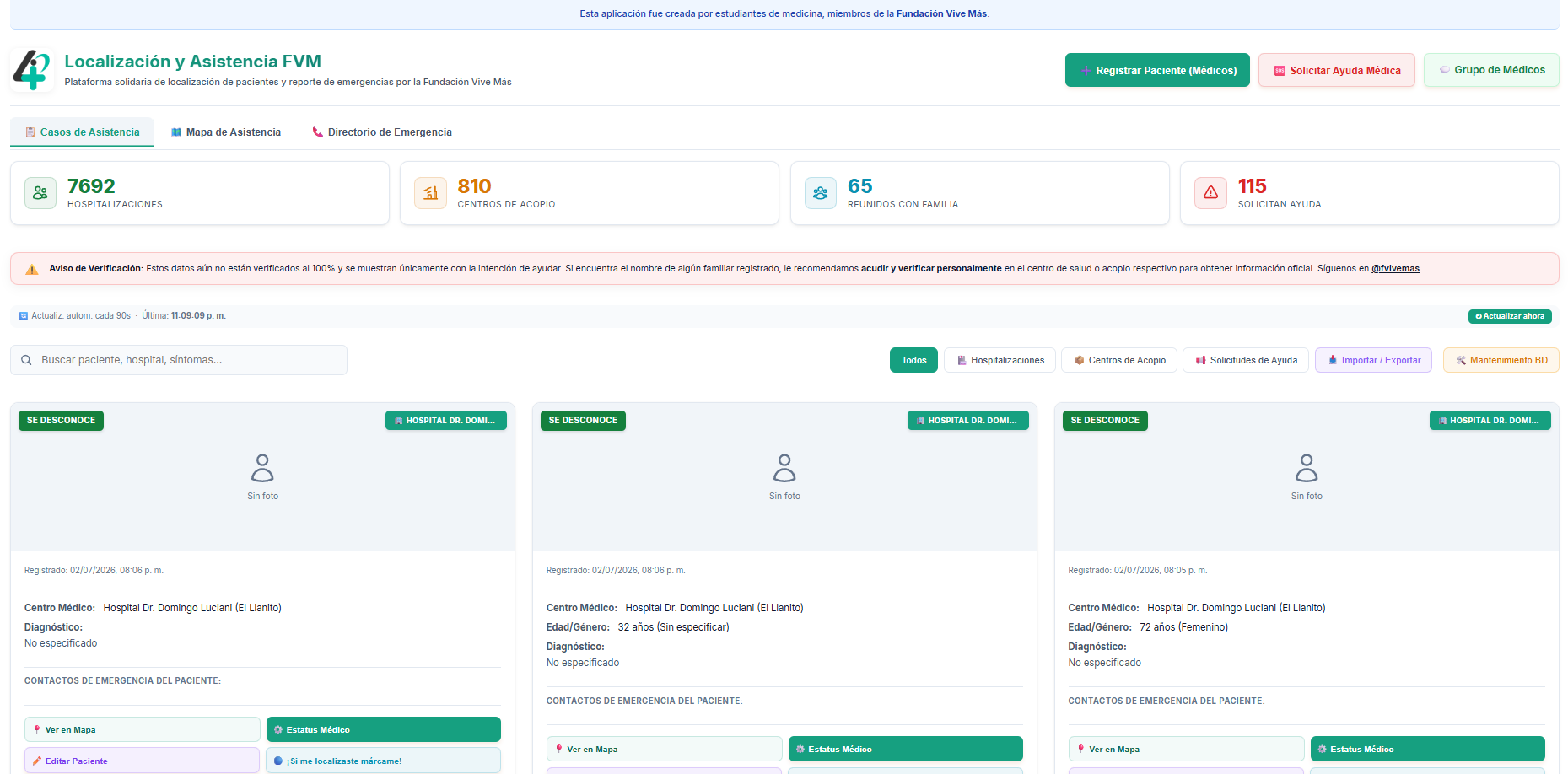Click HOSPITAL DR. DOMI... tag on 72 años card
1568x774 pixels.
click(1490, 421)
